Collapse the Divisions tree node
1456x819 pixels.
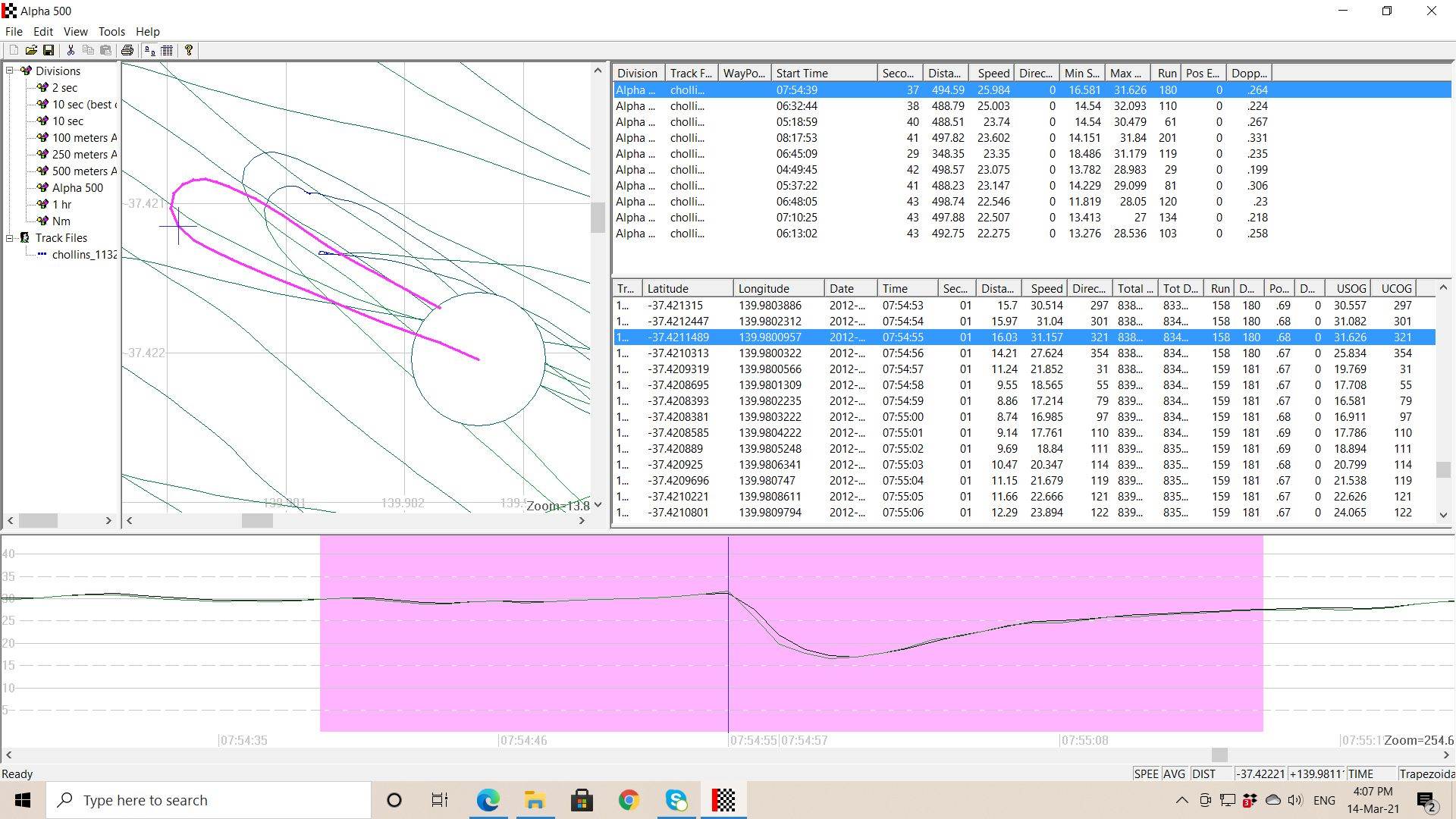click(8, 71)
